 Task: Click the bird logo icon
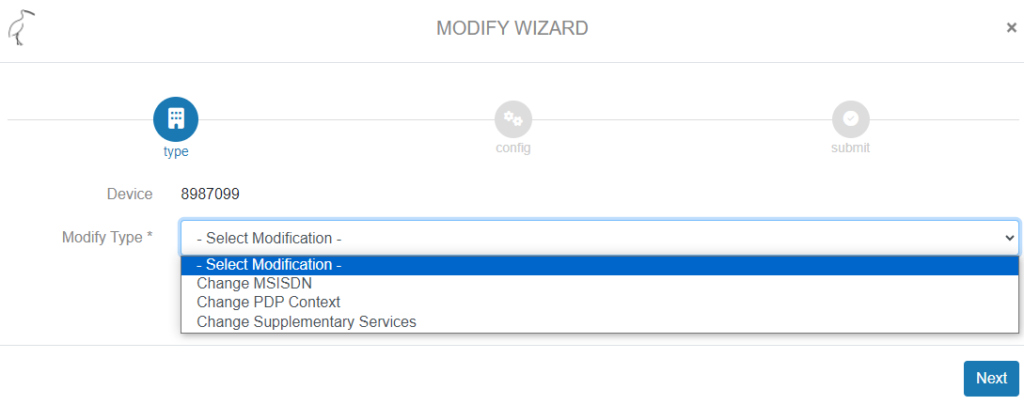click(x=20, y=29)
